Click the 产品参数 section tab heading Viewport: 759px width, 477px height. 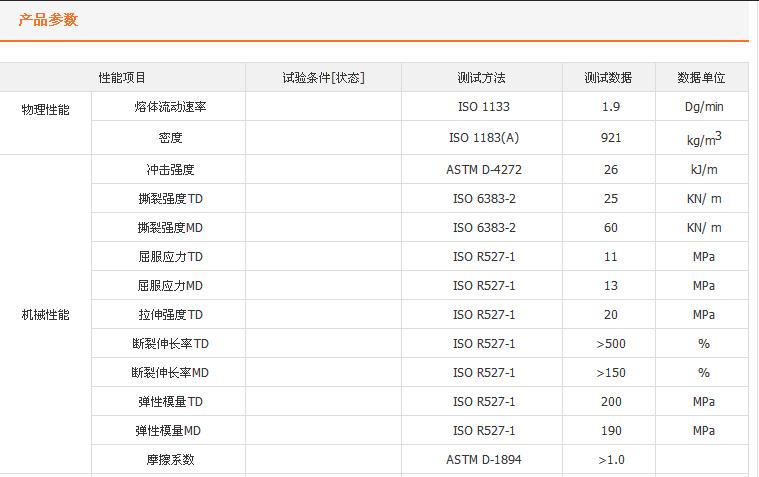point(48,20)
